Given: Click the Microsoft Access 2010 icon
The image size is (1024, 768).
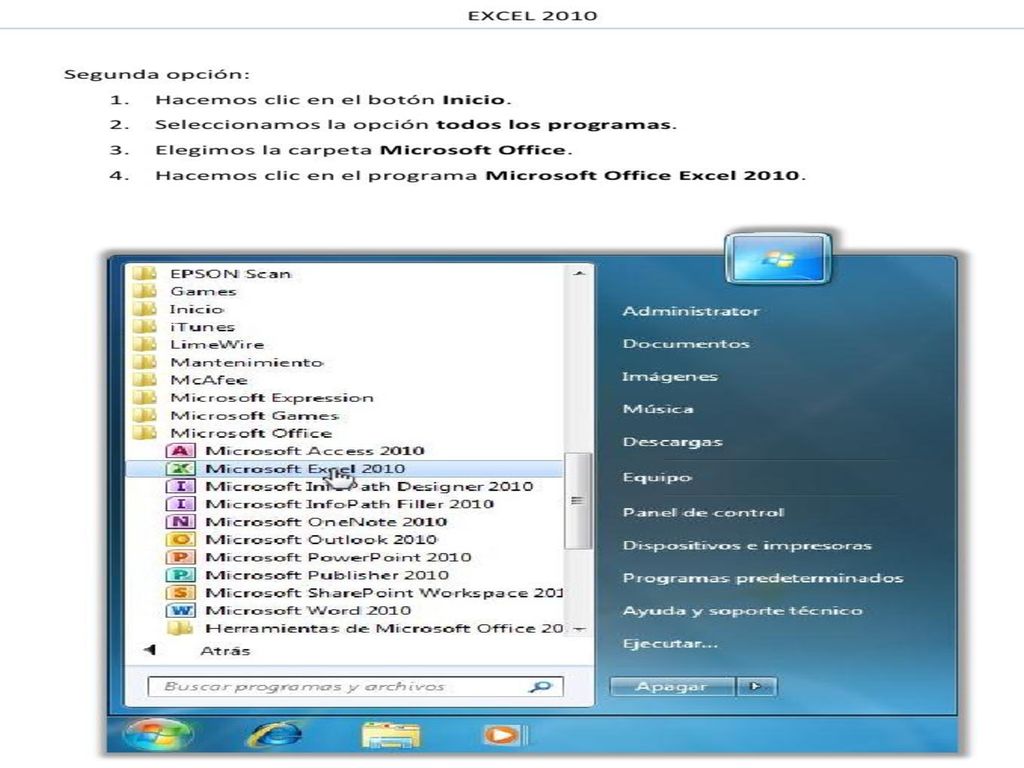Looking at the screenshot, I should [180, 451].
